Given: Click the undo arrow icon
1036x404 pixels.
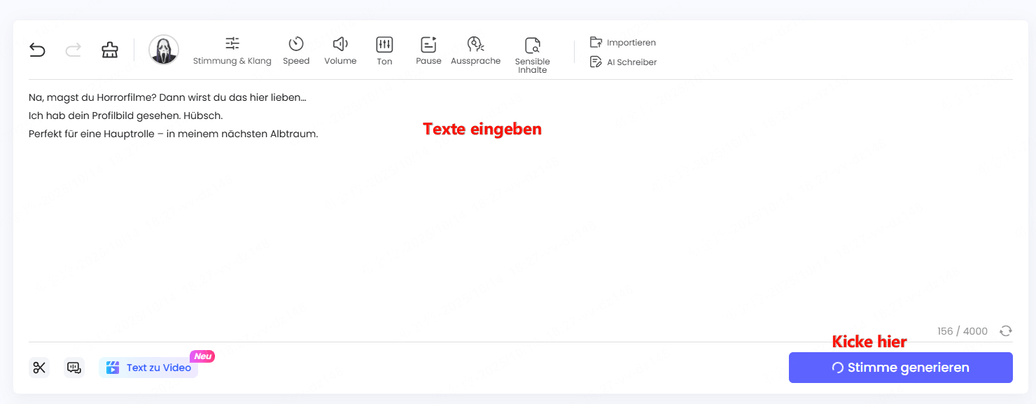Looking at the screenshot, I should tap(37, 50).
